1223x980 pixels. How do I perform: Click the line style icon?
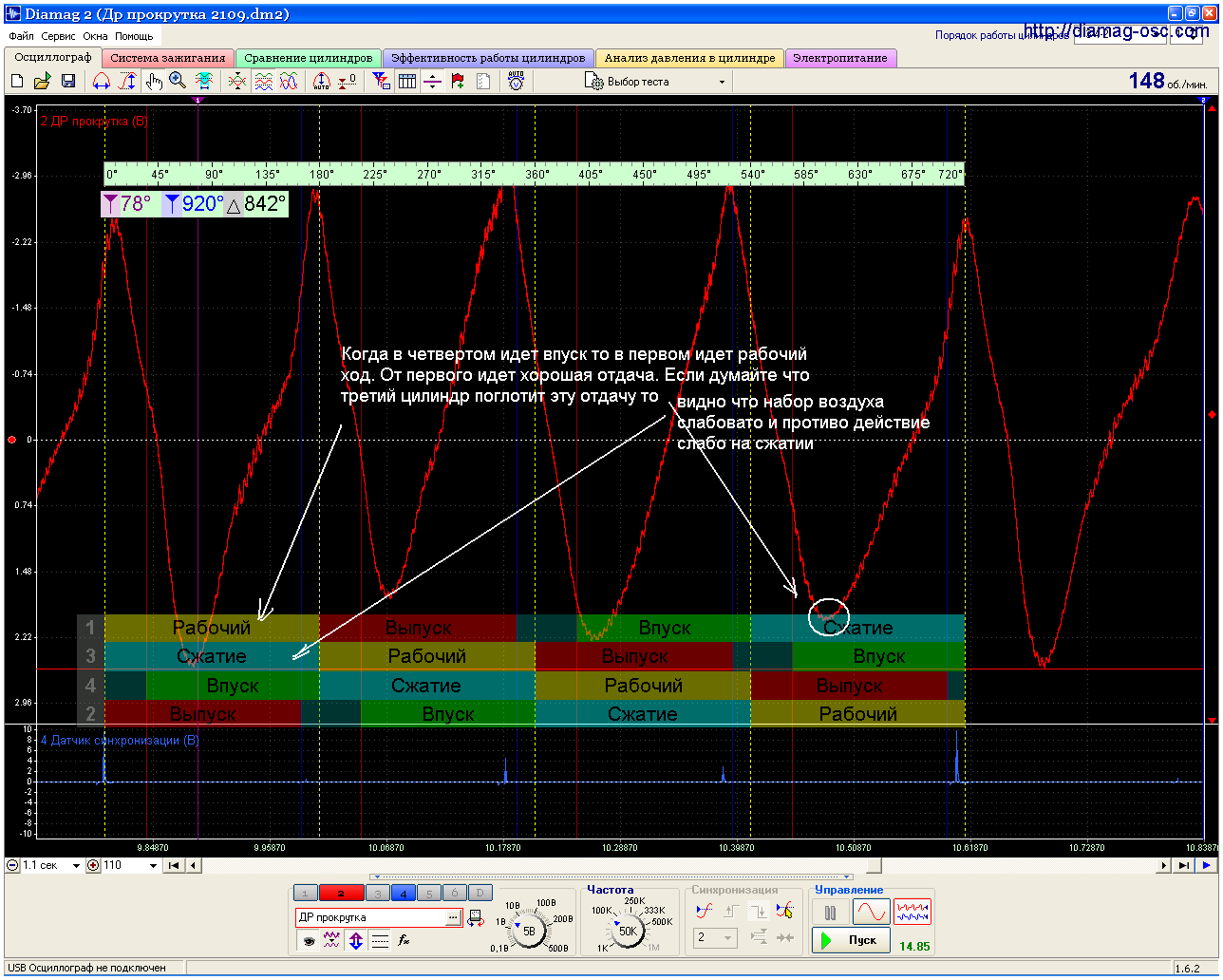click(x=380, y=940)
